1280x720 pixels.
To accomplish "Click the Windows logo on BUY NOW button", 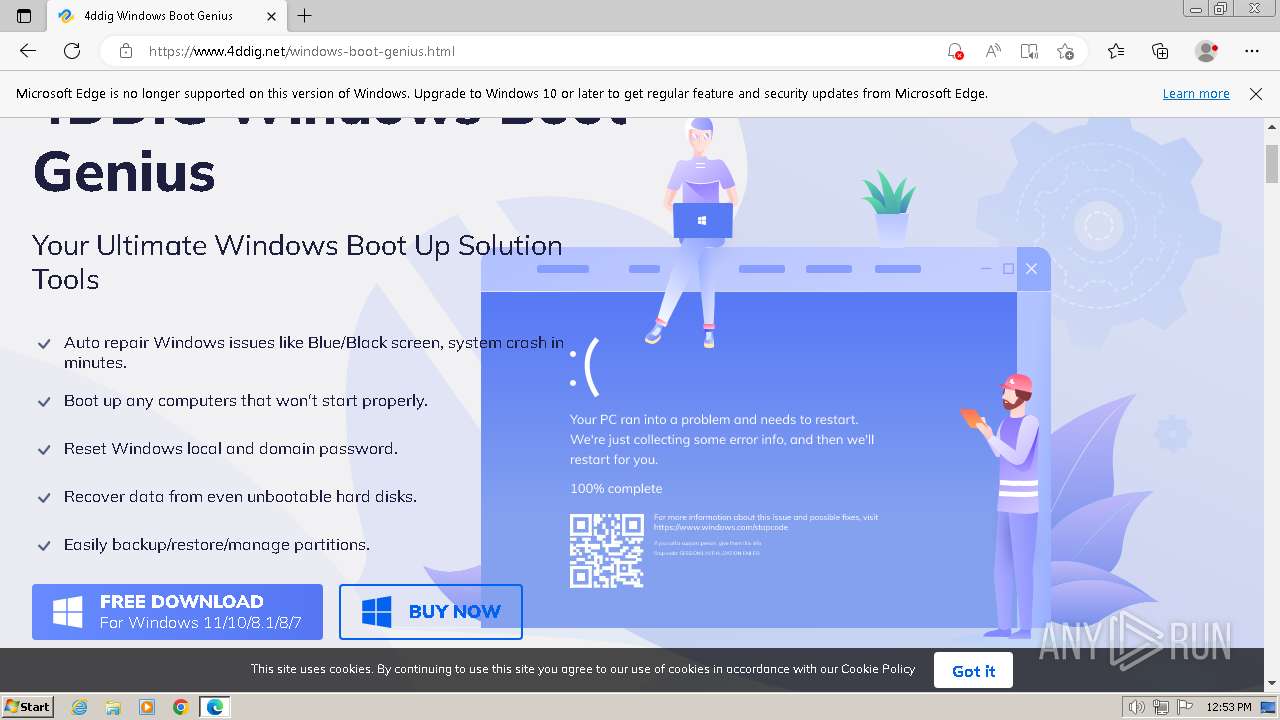I will tap(377, 612).
